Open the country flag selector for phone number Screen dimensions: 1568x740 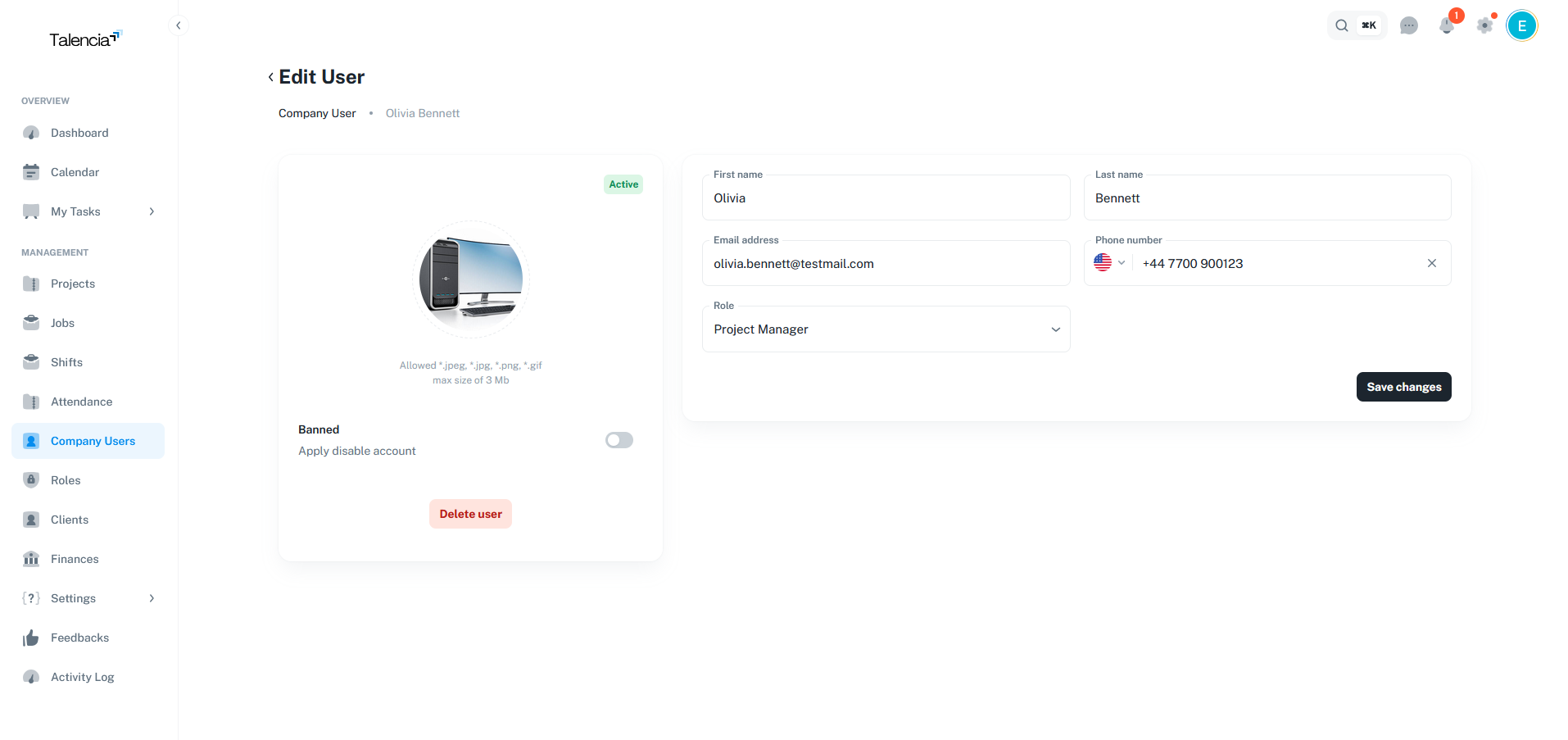click(x=1110, y=262)
